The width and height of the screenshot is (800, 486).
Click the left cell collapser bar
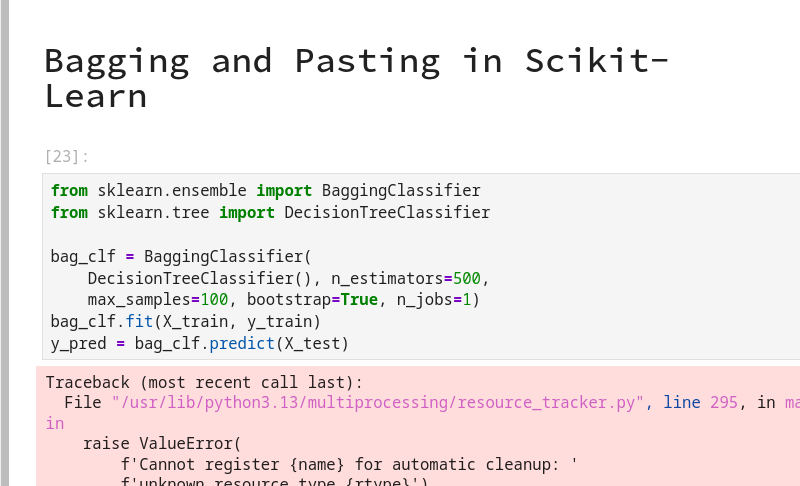click(x=5, y=243)
